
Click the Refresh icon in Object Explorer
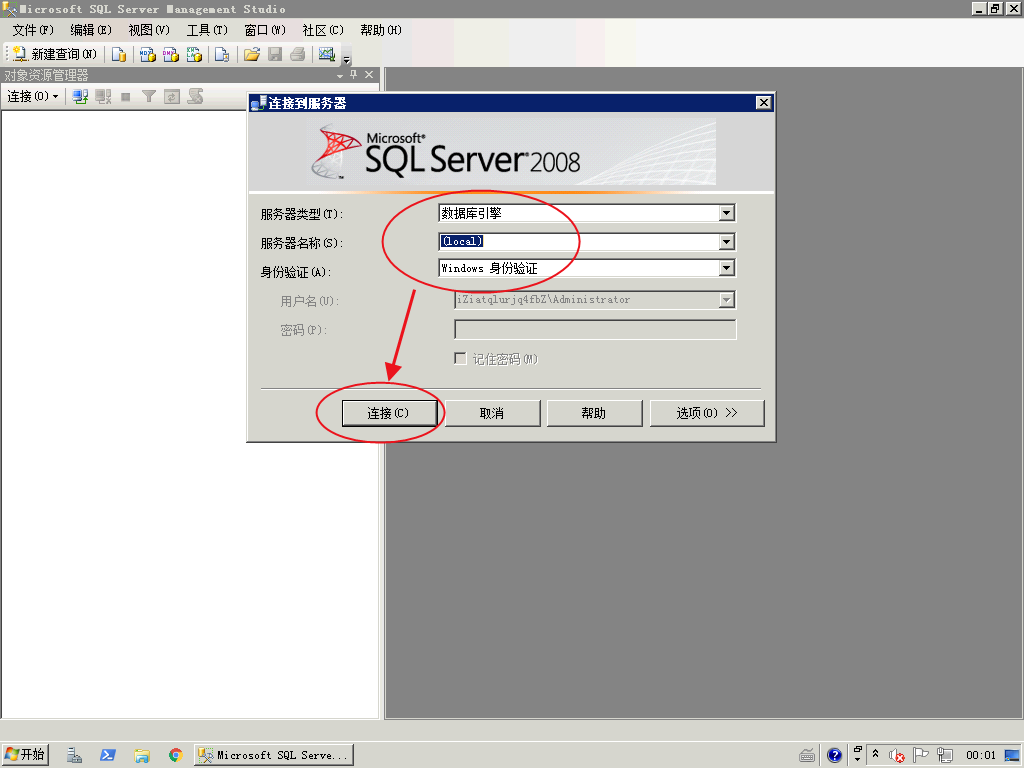pos(172,97)
